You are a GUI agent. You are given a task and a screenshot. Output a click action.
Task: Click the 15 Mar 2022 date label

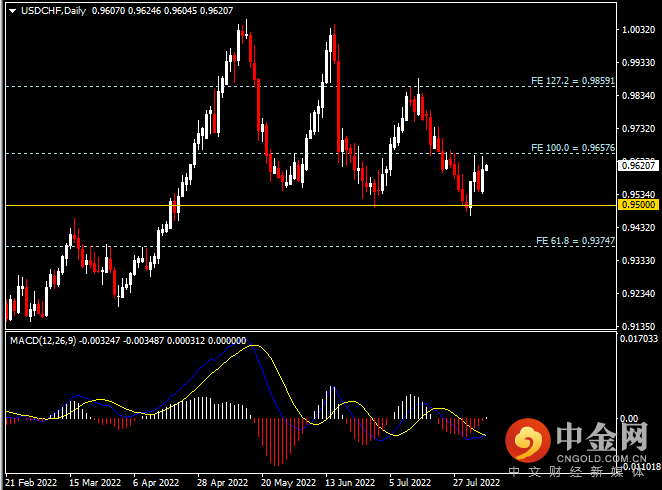[95, 482]
